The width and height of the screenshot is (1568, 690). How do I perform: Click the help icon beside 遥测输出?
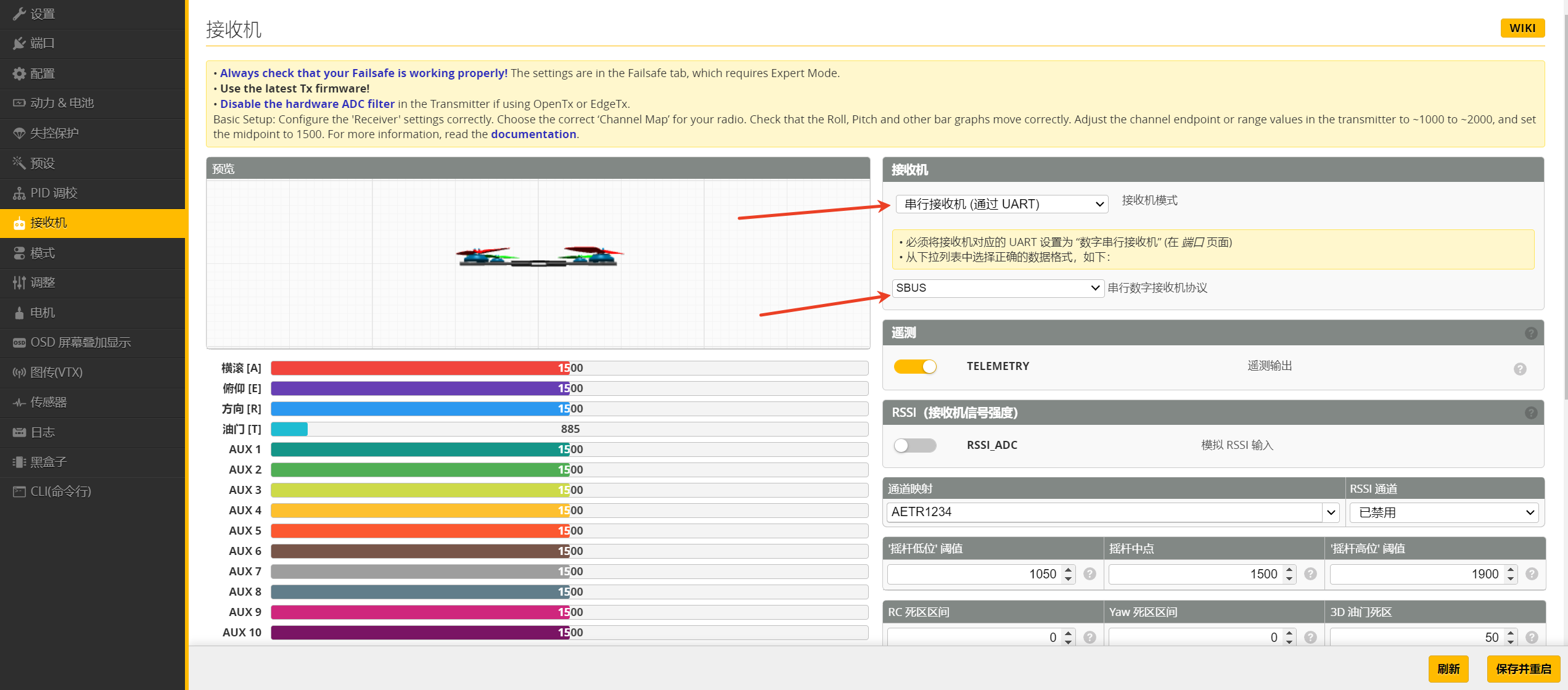pyautogui.click(x=1520, y=369)
